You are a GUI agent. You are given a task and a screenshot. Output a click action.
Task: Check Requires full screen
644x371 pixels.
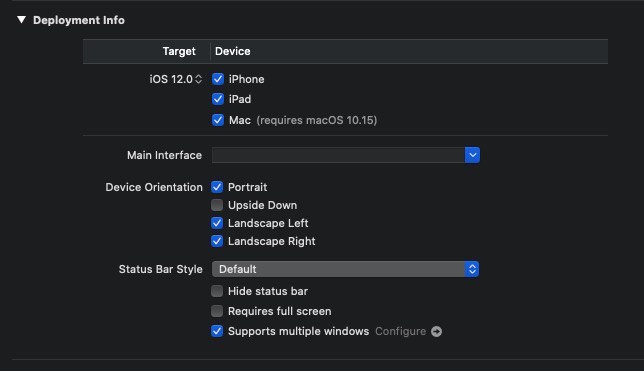click(x=217, y=311)
